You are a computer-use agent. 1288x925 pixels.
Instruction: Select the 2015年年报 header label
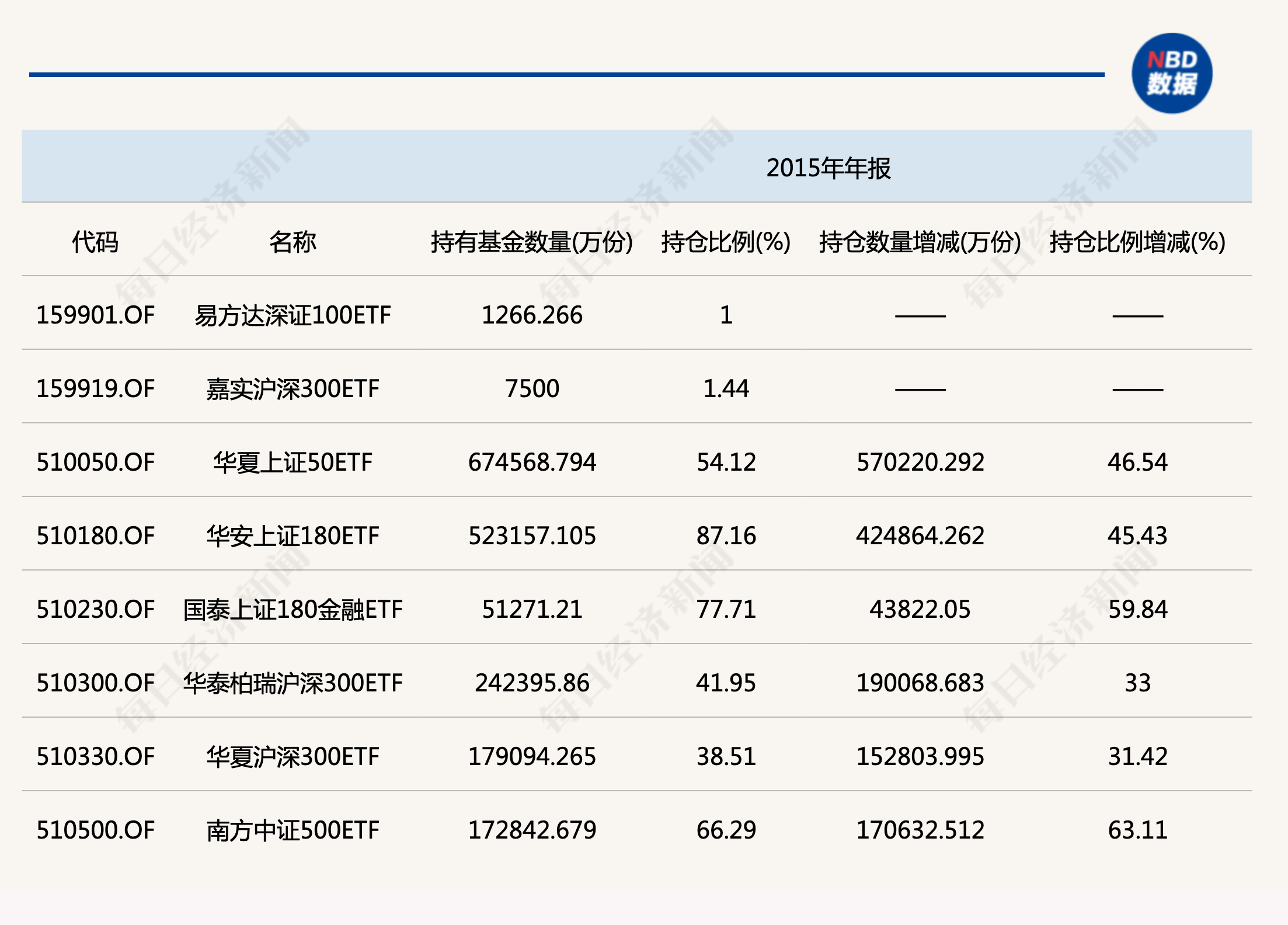pyautogui.click(x=829, y=168)
